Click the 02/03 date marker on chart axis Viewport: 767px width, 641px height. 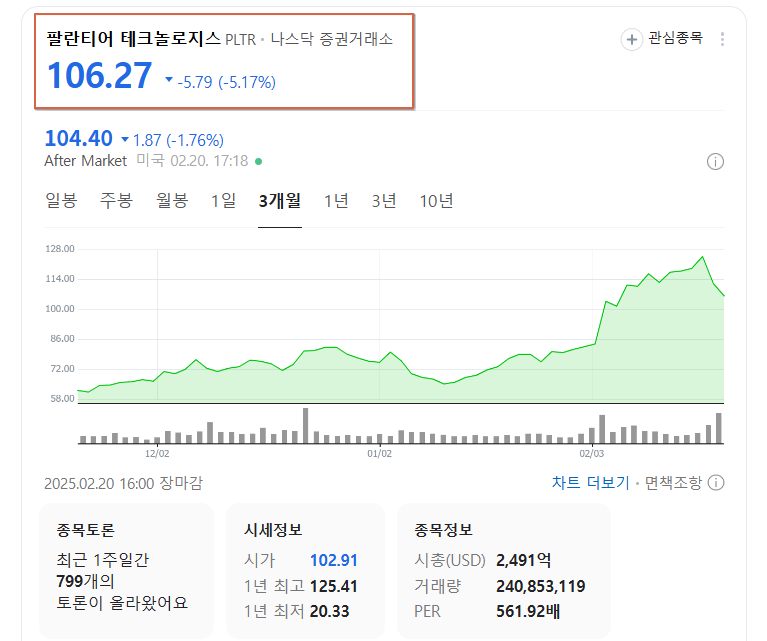[x=591, y=454]
